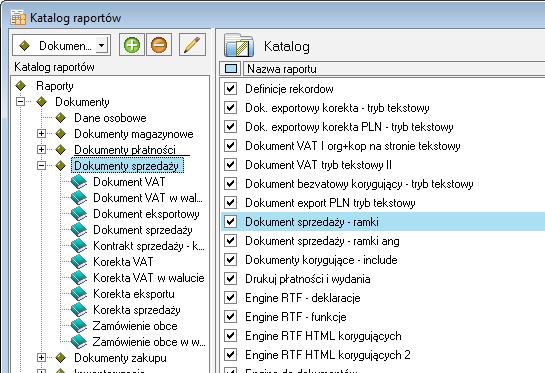Select Dane osobowe tree item

coord(110,117)
